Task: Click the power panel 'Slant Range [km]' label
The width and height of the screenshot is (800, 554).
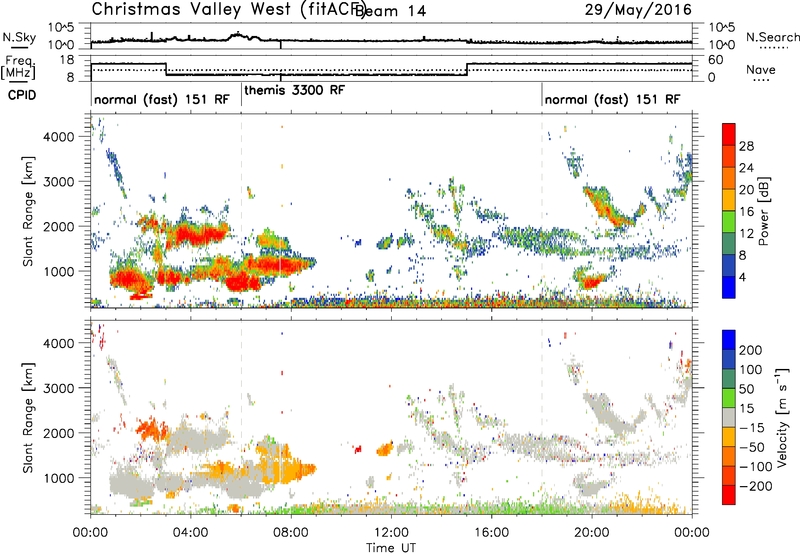Action: point(28,211)
